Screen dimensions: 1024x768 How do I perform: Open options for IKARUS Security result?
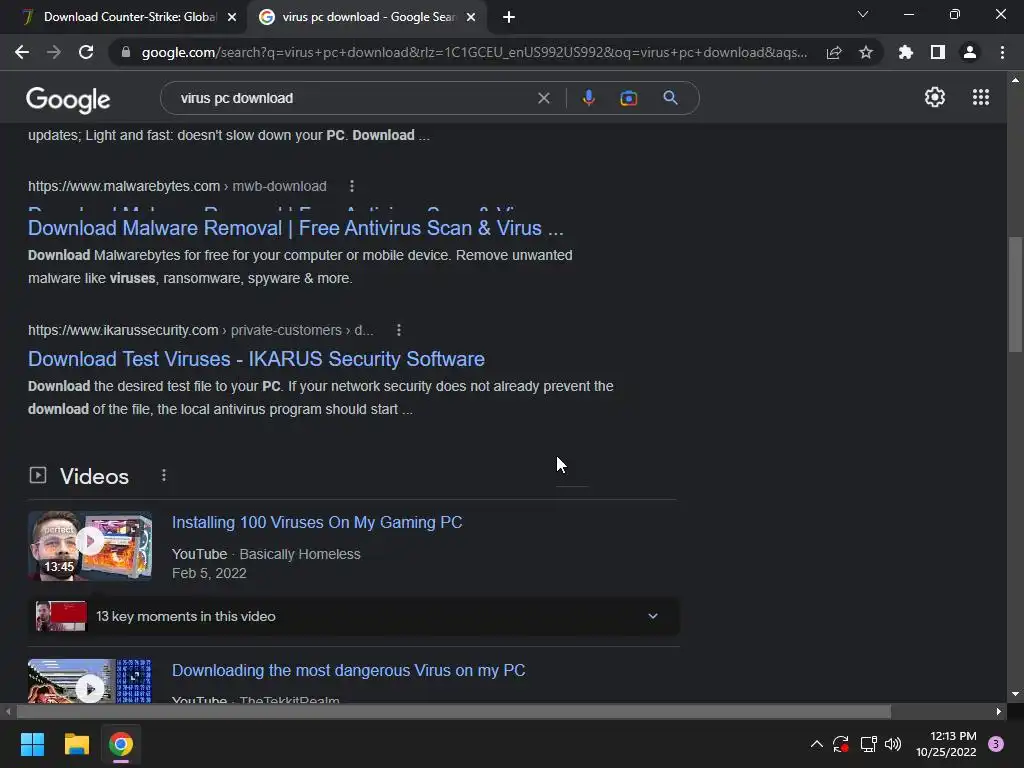pos(399,330)
